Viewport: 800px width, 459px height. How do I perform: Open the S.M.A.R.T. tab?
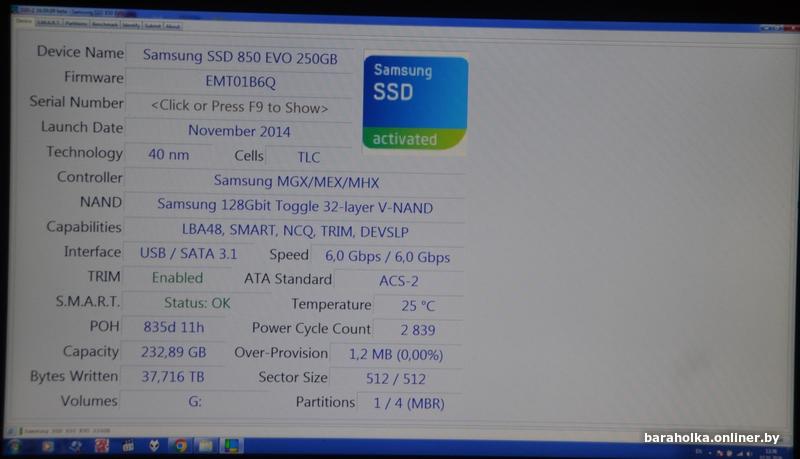coord(49,22)
